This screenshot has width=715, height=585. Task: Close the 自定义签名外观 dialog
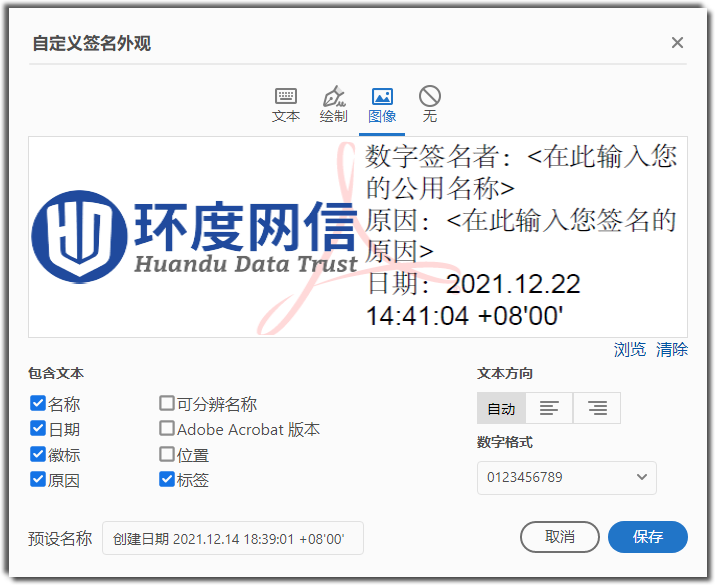pos(677,43)
